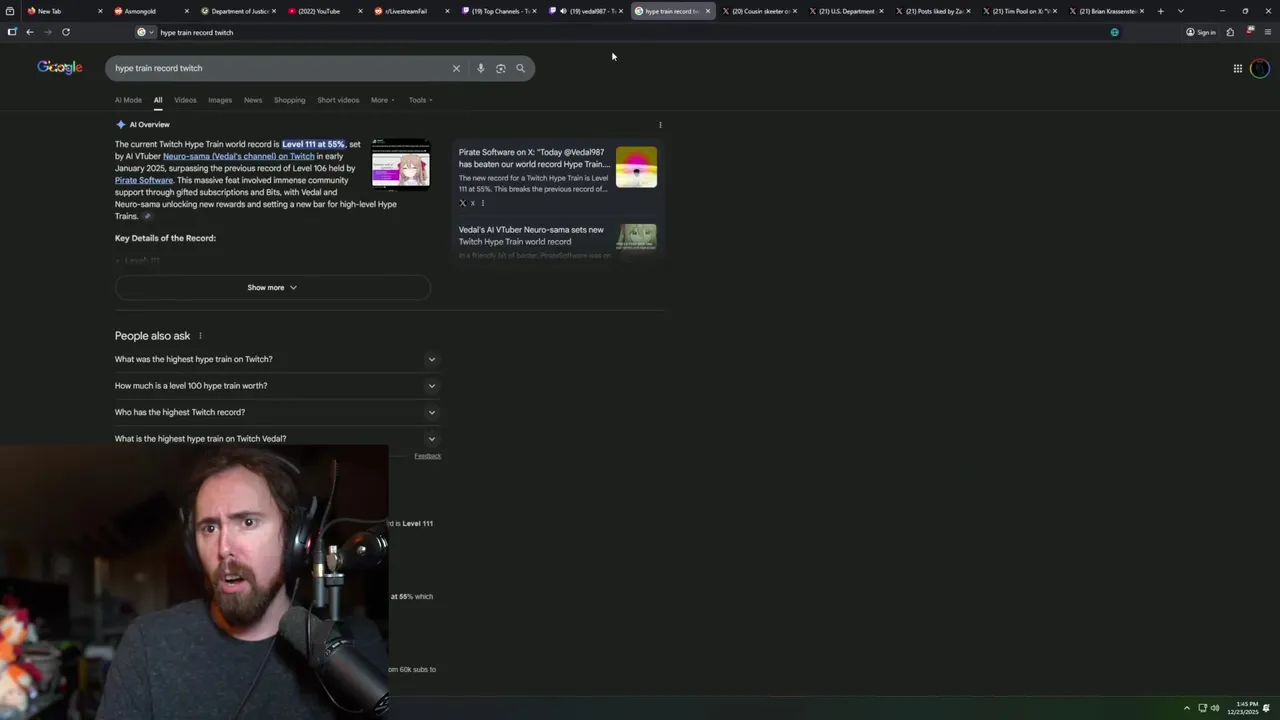Switch to AI Mode search

(x=128, y=100)
